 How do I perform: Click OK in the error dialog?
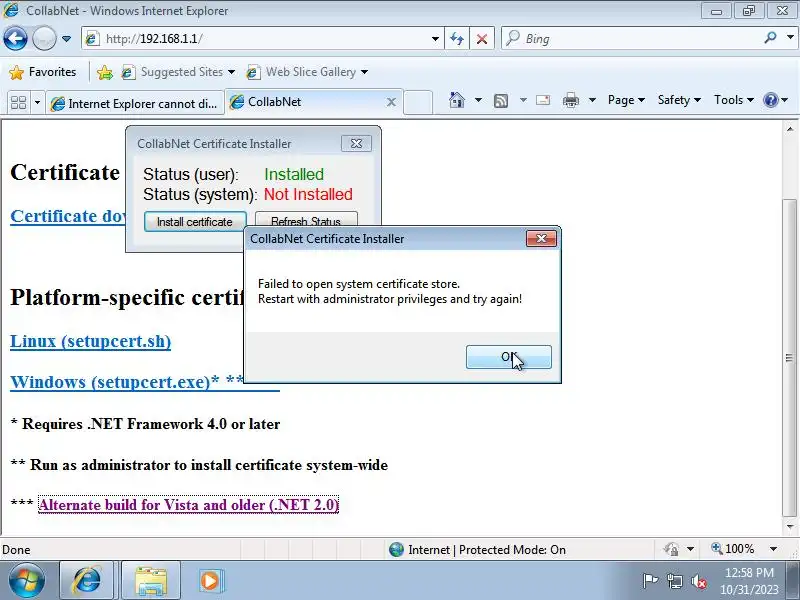(509, 357)
